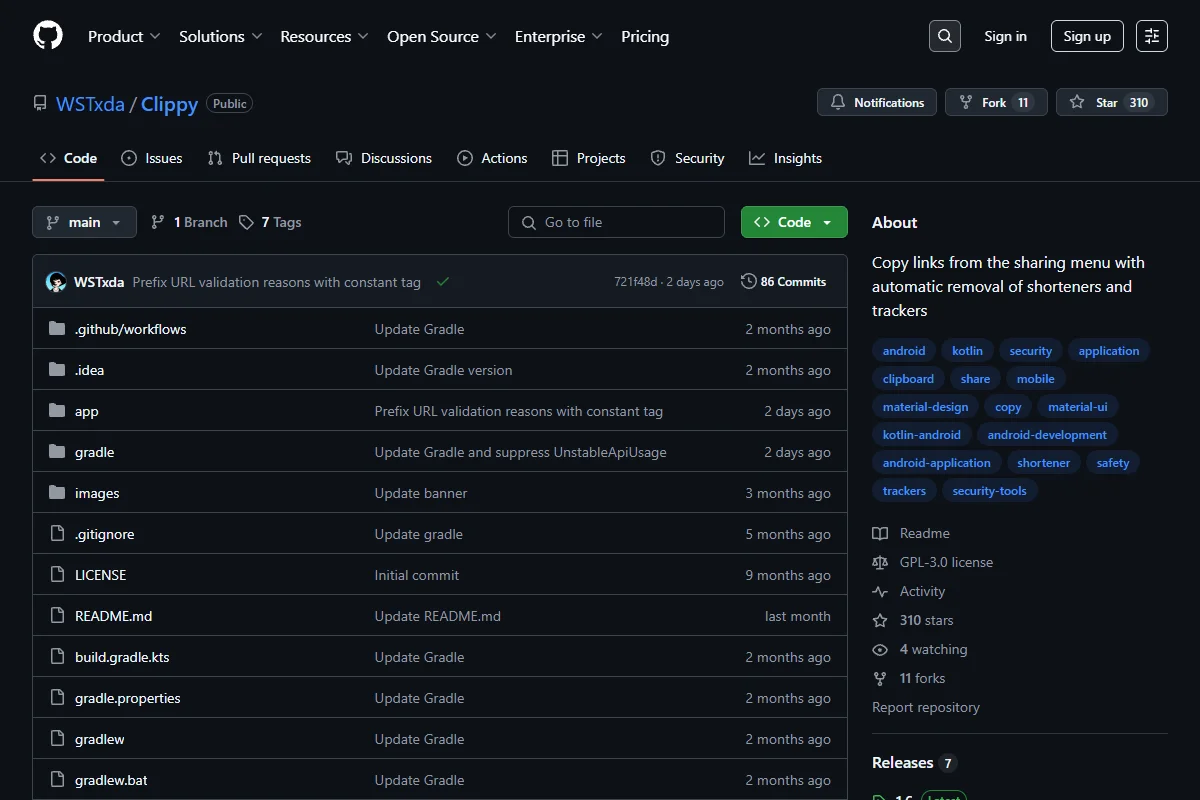The width and height of the screenshot is (1200, 800).
Task: Click the Go to file search field
Action: click(616, 222)
